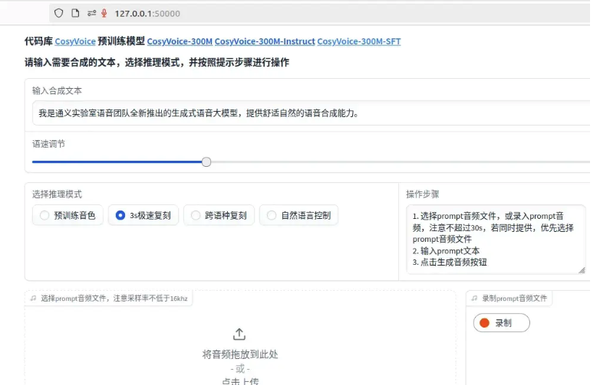Click music note icon beside 录制prompt音频文件

coord(474,298)
